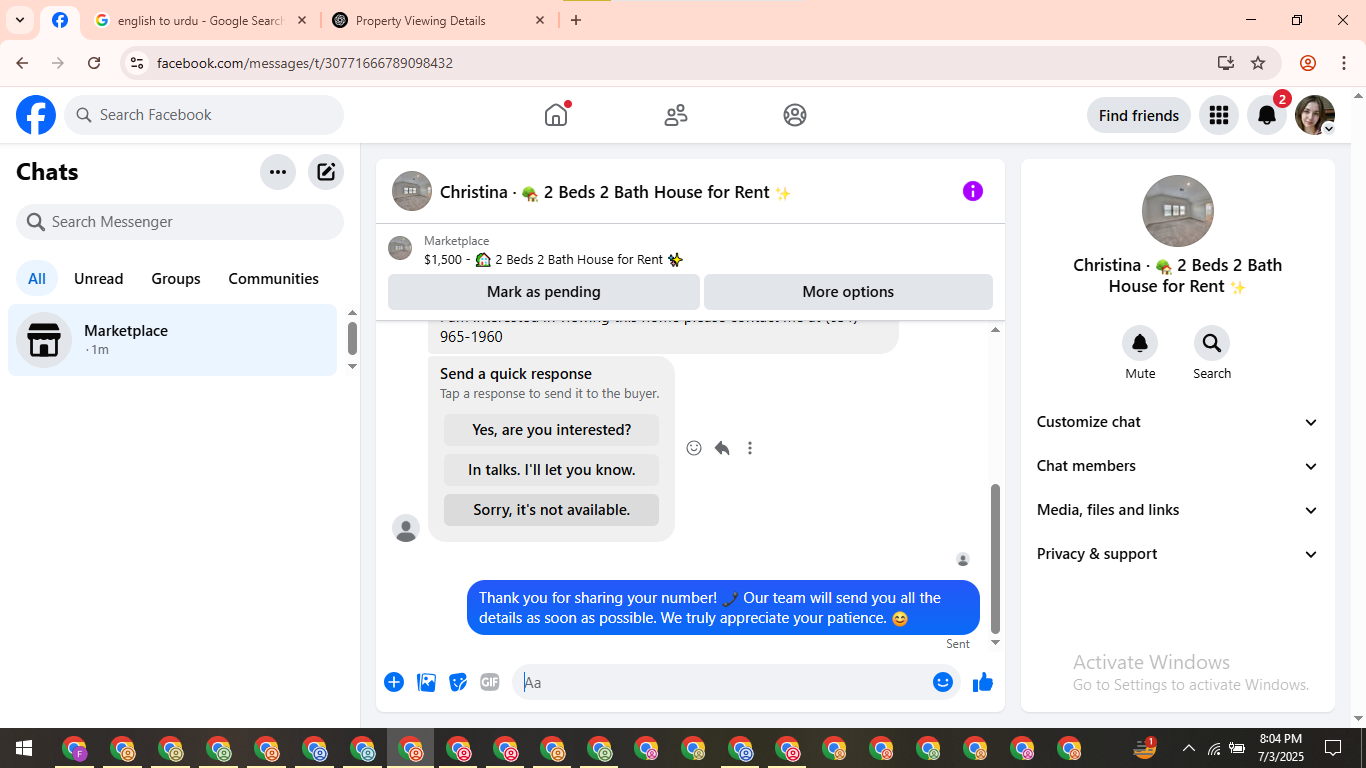Screen dimensions: 1366x768
Task: Reload the page in Chrome
Action: [x=94, y=63]
